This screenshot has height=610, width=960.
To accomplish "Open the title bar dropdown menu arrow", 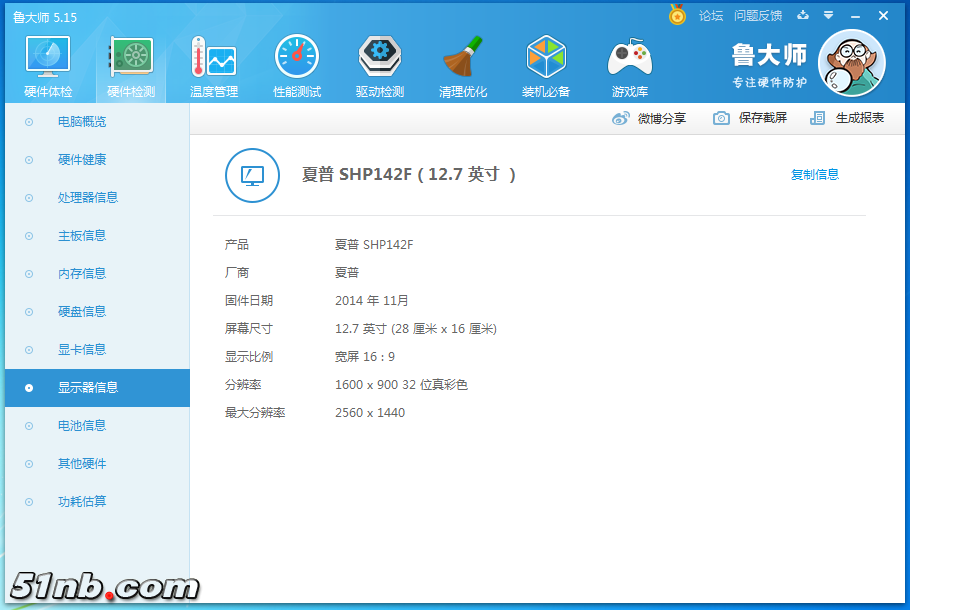I will (x=828, y=15).
